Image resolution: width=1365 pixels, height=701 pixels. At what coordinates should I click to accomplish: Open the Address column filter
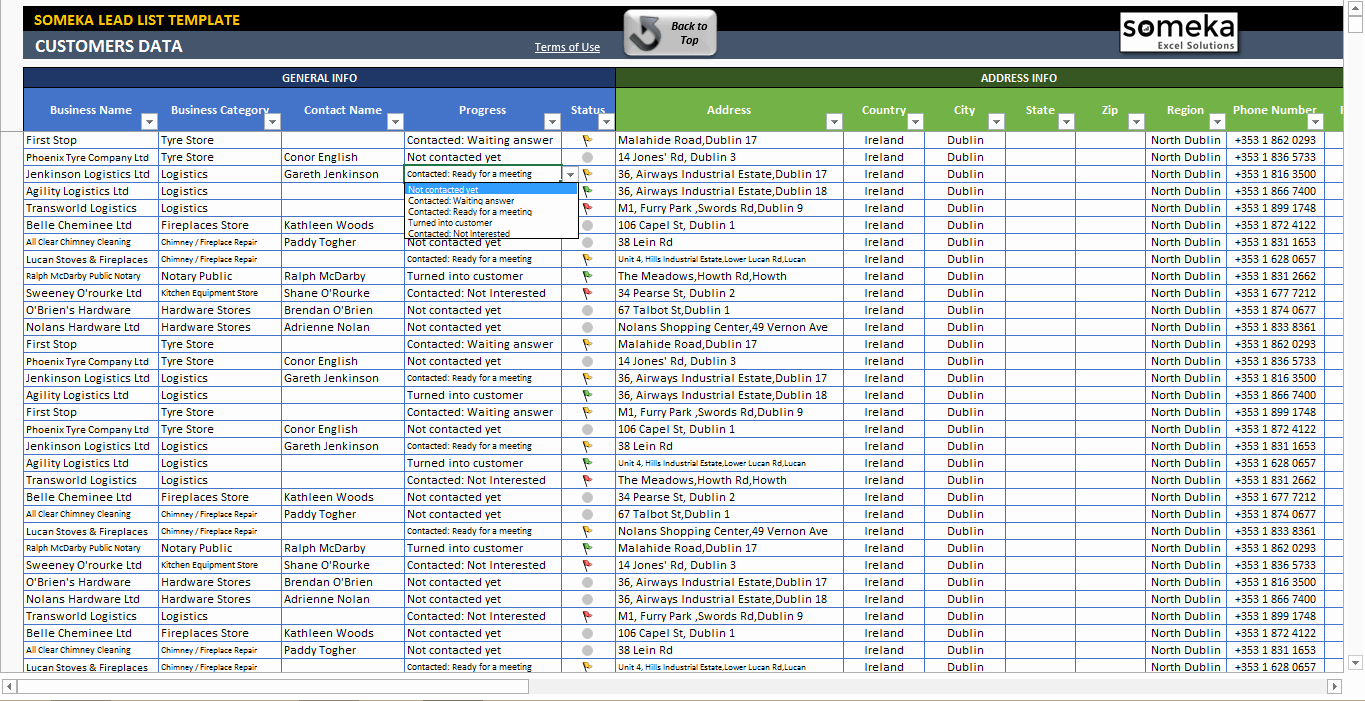834,122
